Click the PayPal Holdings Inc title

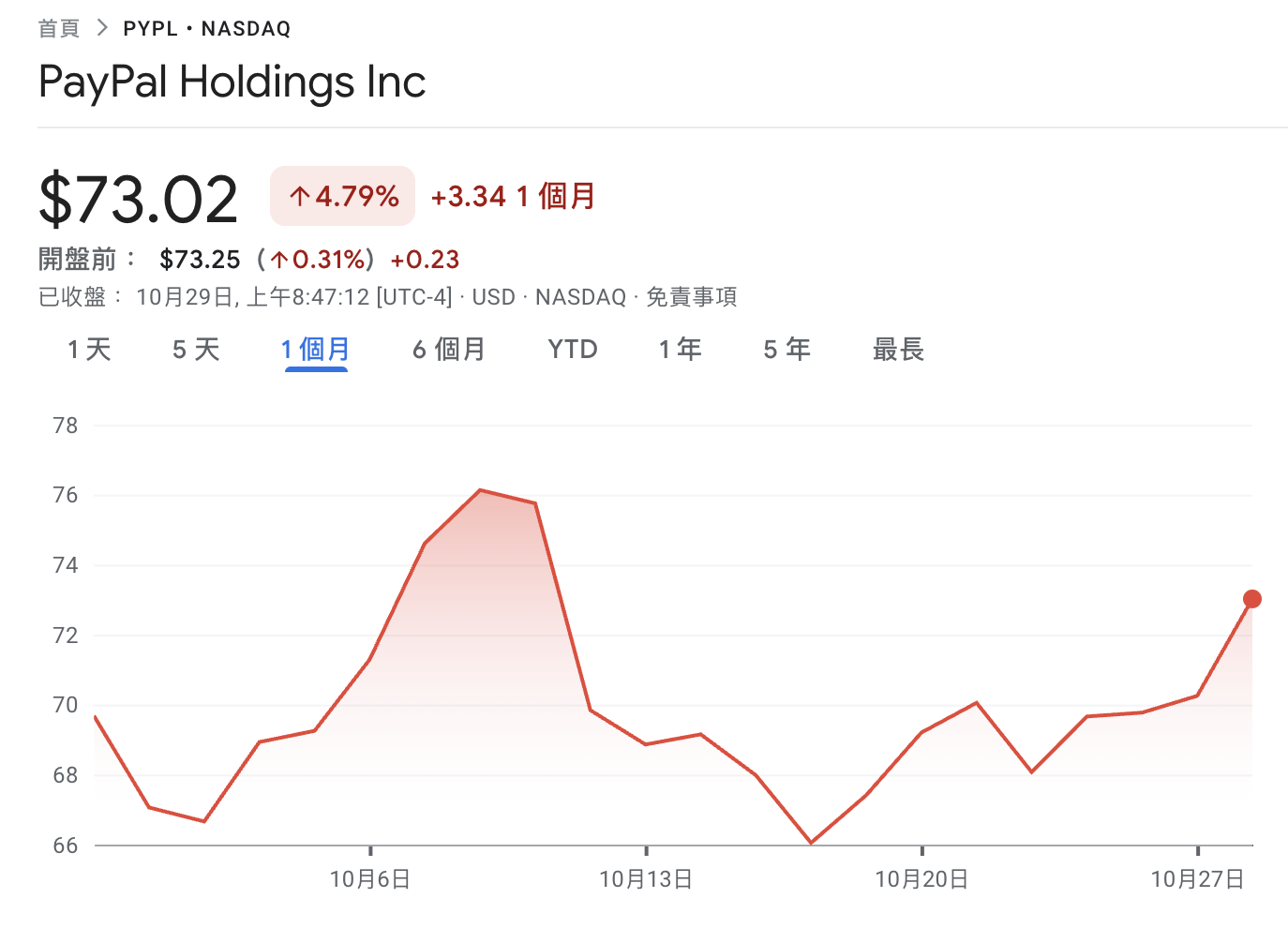tap(232, 82)
